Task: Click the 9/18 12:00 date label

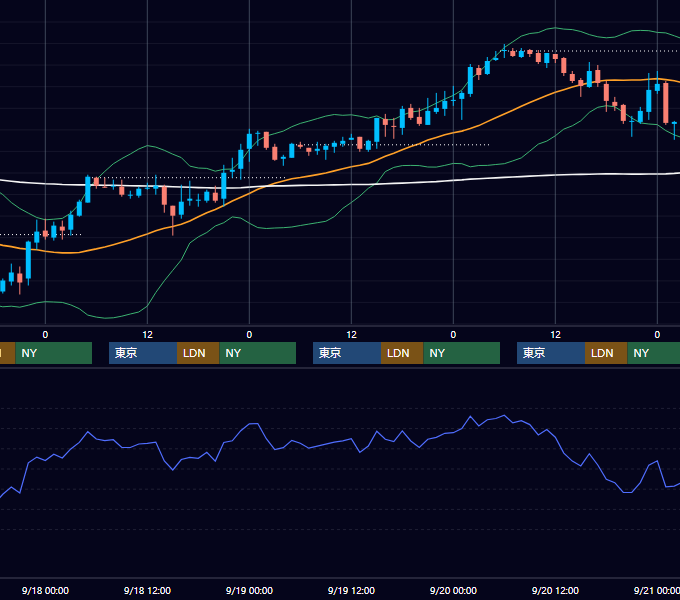Action: [x=147, y=590]
